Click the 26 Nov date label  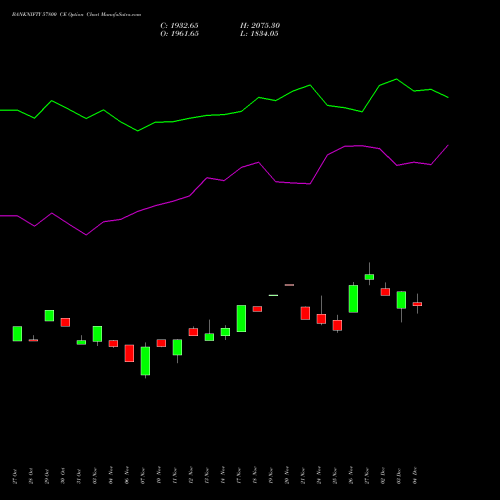351,476
